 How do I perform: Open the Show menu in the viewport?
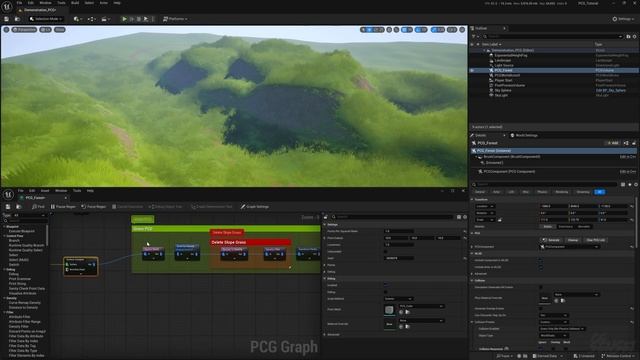60,30
